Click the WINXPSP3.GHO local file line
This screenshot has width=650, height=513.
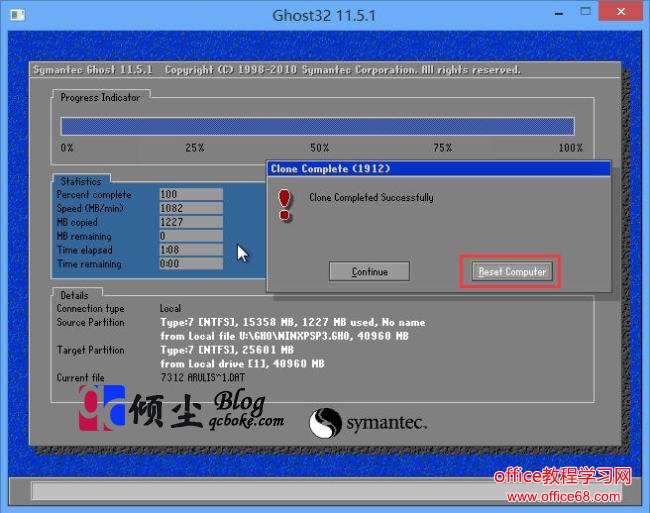tap(284, 336)
